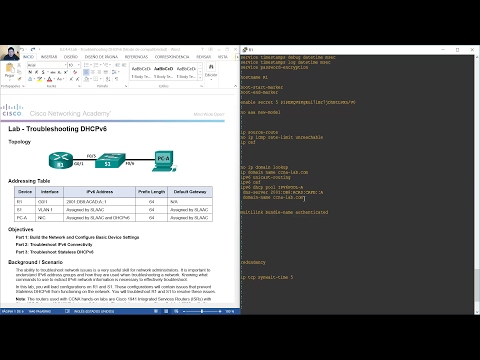Toggle subscript formatting
The image size is (480, 360).
coord(59,72)
